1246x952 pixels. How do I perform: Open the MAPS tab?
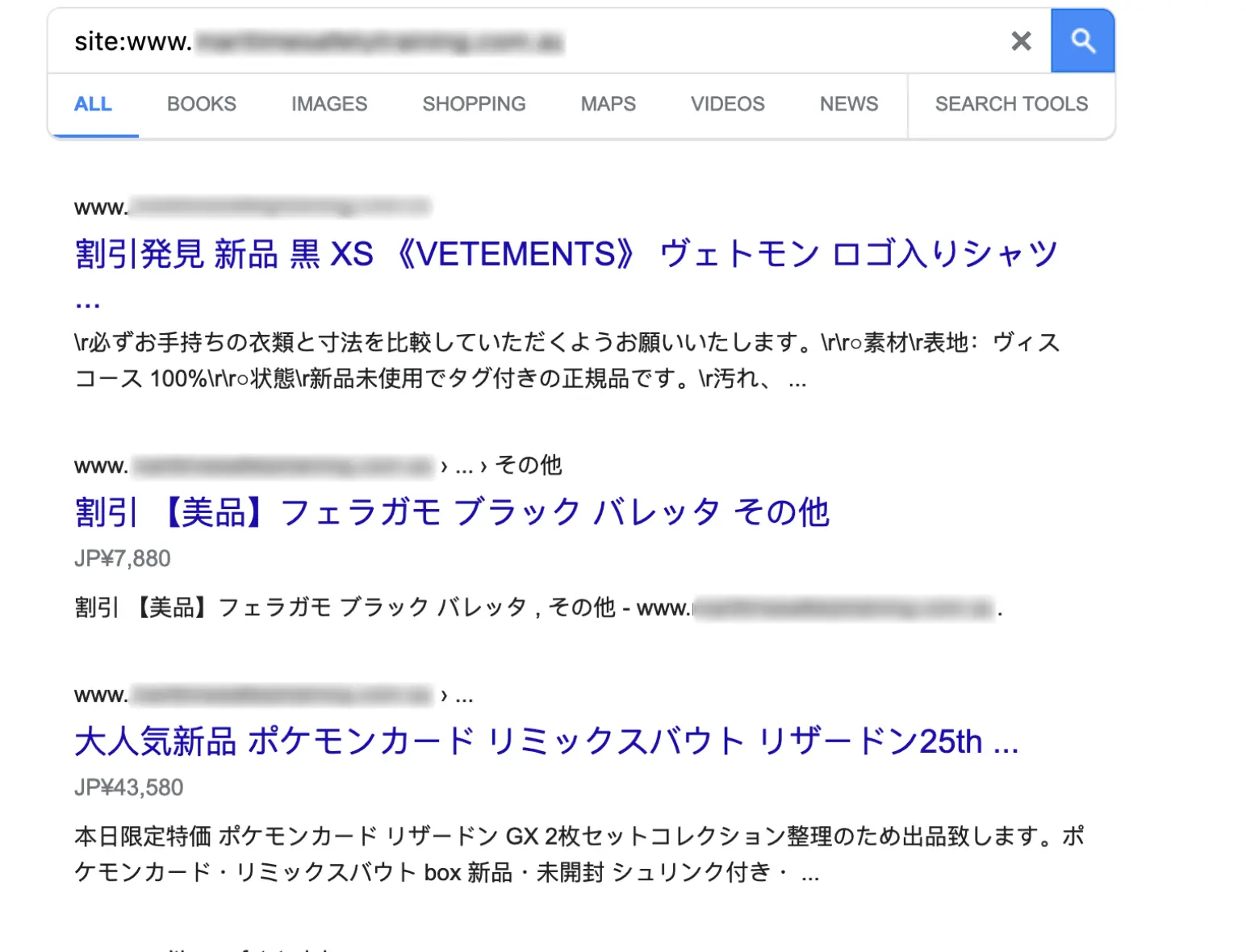point(608,104)
